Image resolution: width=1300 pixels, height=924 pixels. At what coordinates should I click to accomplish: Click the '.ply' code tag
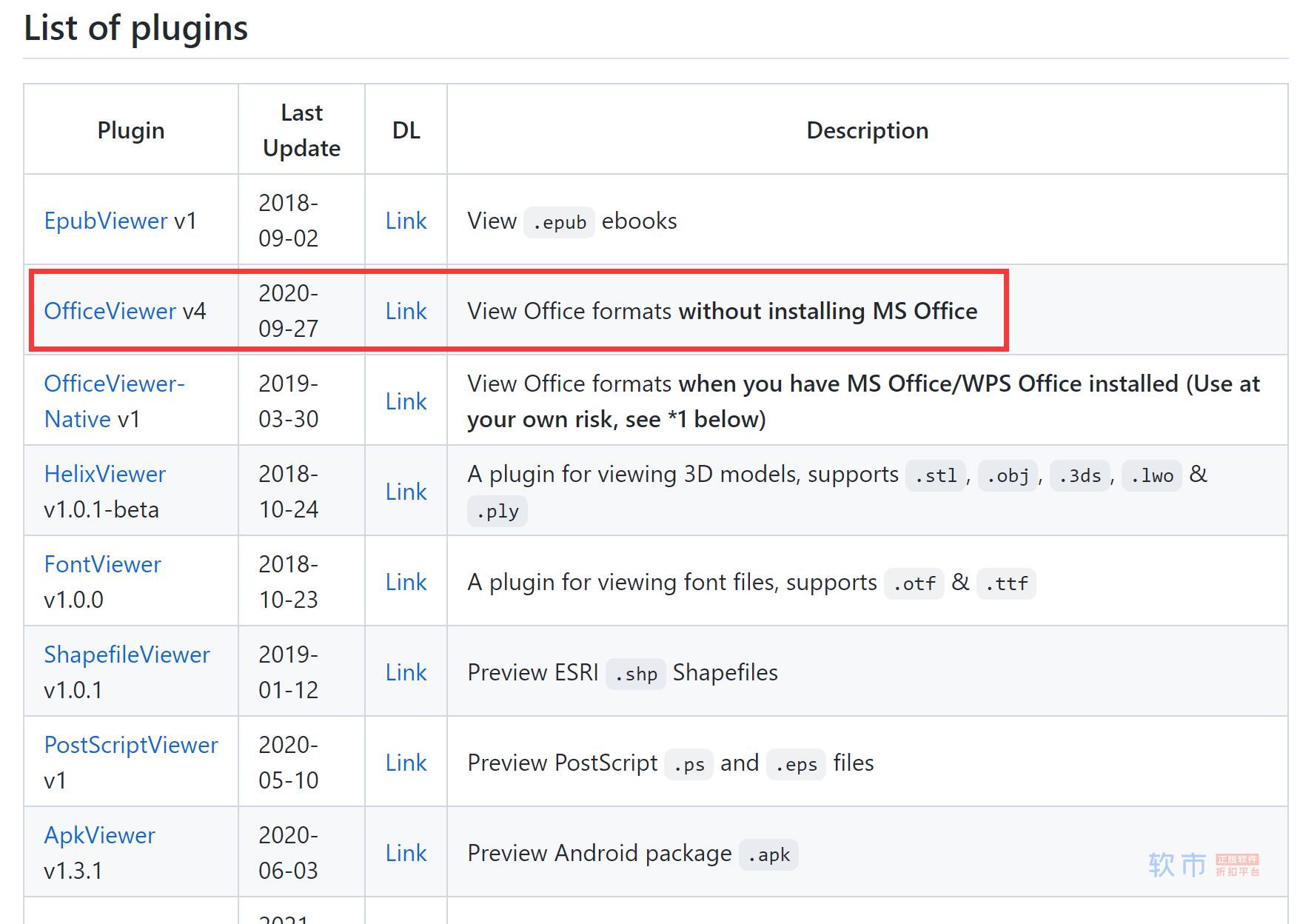pyautogui.click(x=497, y=512)
